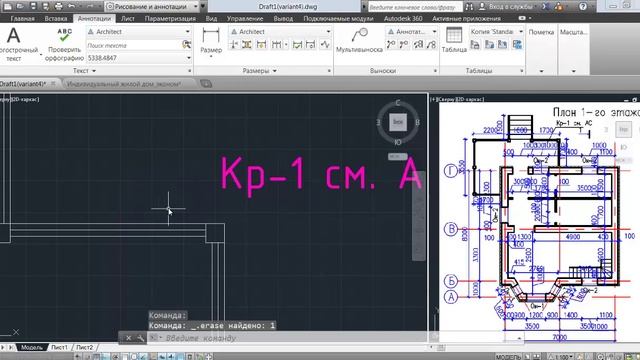Click the binoculars search icon in title bar
Viewport: 640px width, 360px height.
[x=469, y=7]
